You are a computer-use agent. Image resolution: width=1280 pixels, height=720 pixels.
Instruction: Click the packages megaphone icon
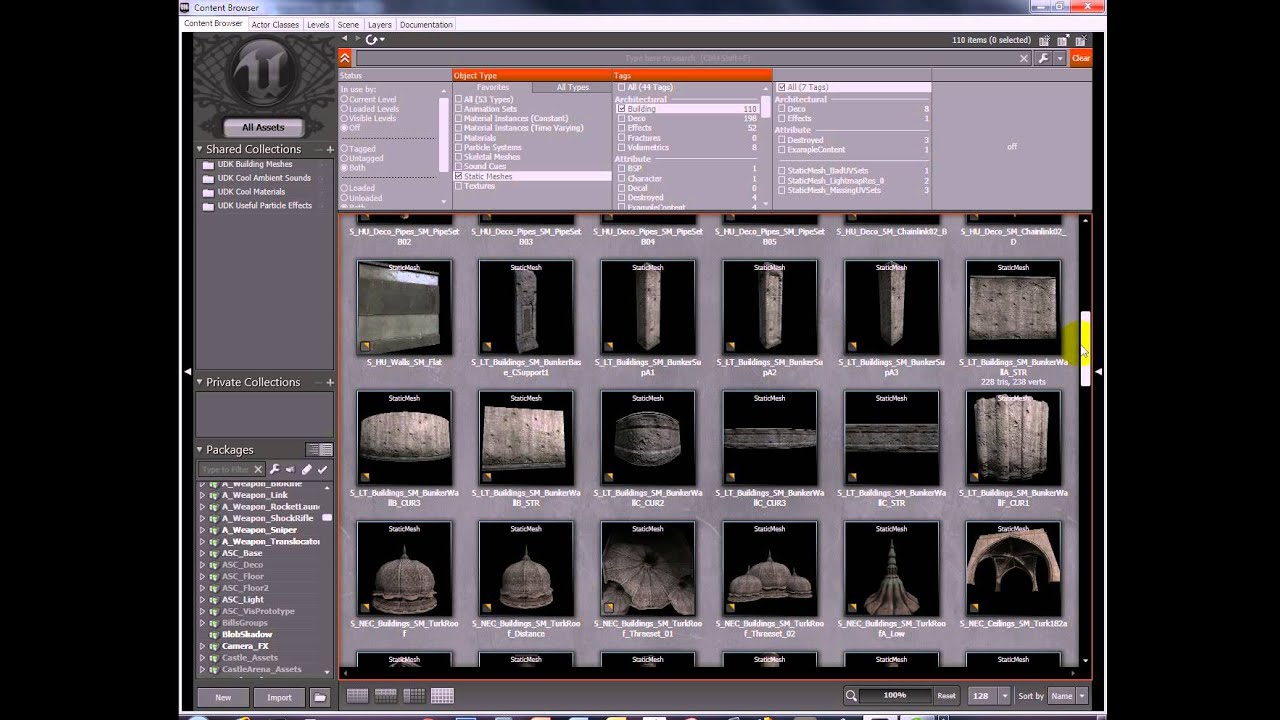click(290, 469)
